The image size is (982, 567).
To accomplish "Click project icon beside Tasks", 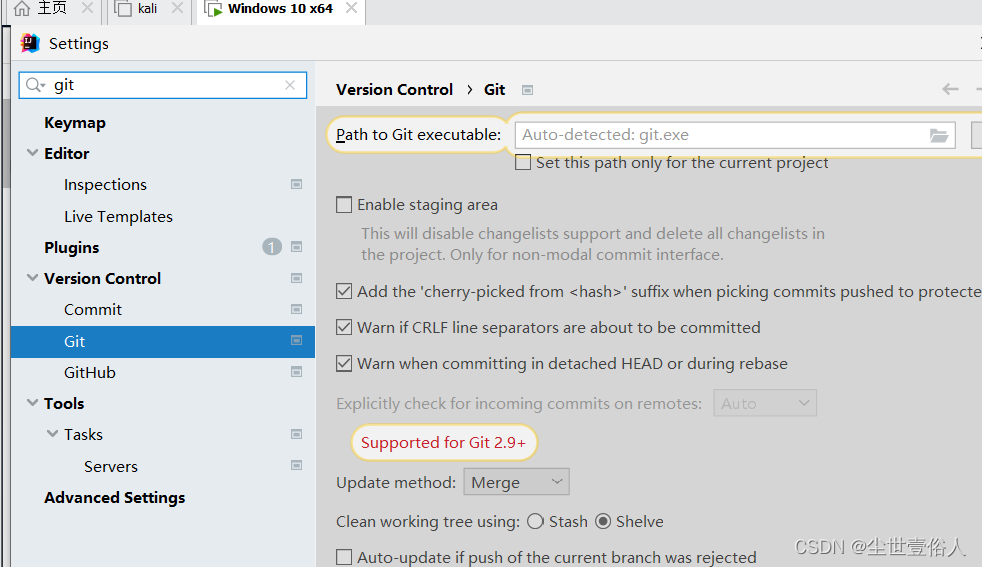I will (296, 434).
